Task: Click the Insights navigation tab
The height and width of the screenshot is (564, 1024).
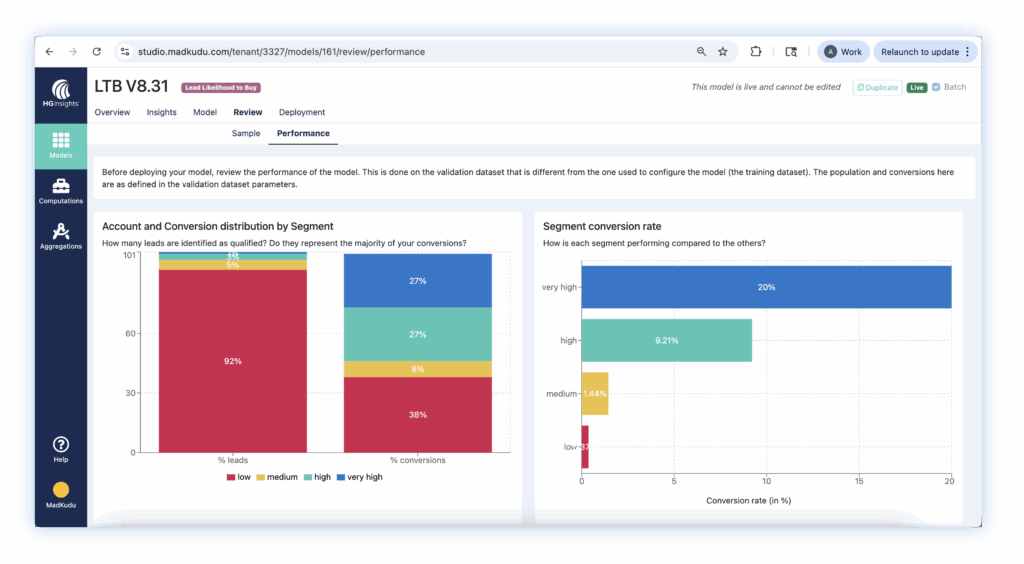Action: 161,112
